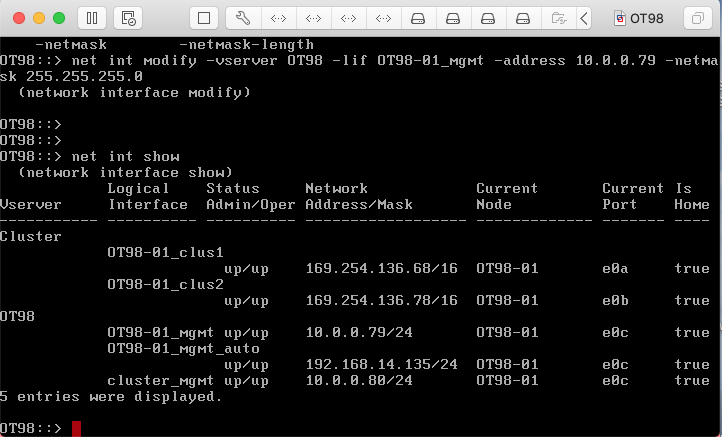Click the '-netmask-length' option text
The width and height of the screenshot is (722, 437).
[246, 45]
